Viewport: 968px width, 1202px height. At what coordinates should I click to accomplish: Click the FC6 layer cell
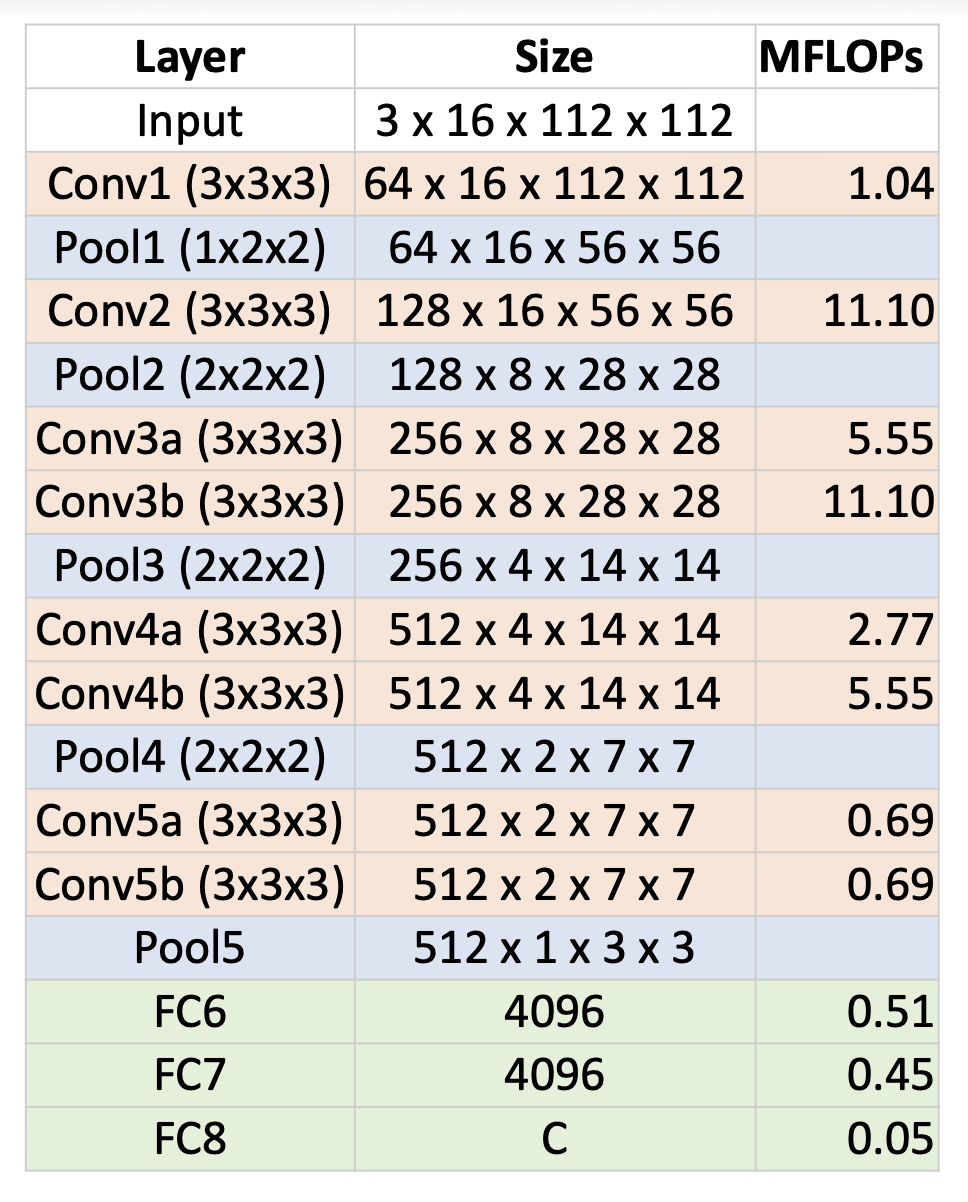[x=189, y=1011]
